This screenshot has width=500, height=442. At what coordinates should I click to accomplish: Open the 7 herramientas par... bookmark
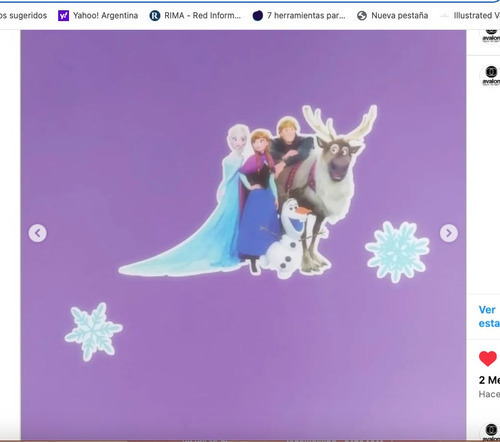[299, 15]
